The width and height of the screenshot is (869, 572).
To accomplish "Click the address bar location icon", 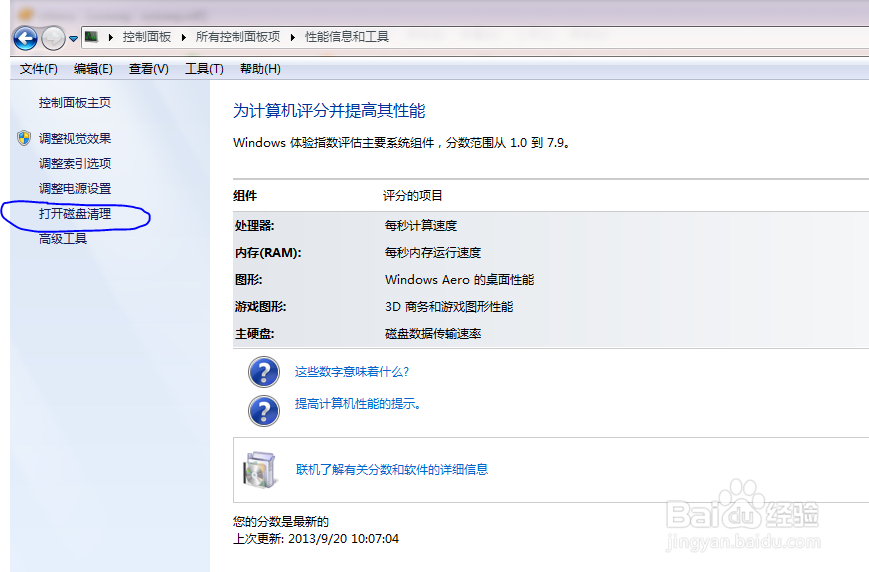I will (91, 37).
